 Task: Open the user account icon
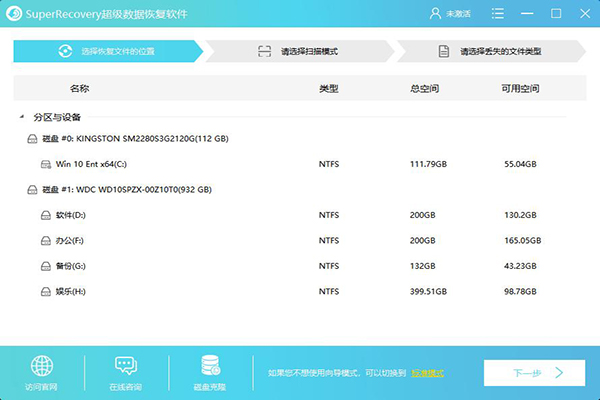point(435,14)
